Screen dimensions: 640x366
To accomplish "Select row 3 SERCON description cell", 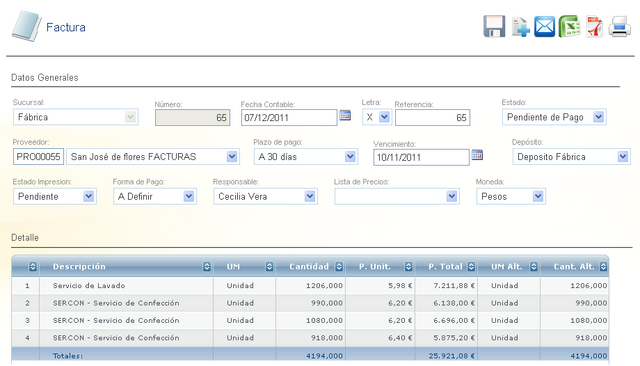I will pos(116,321).
